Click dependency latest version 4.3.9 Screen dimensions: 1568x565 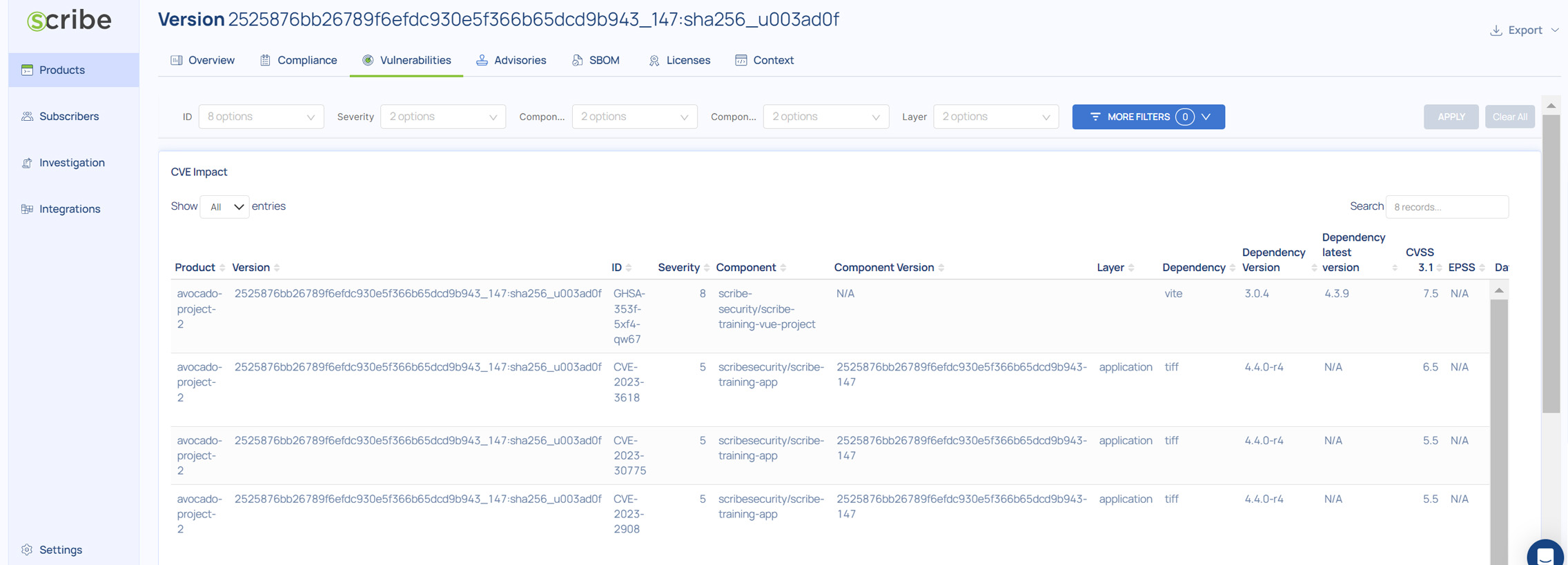coord(1337,294)
